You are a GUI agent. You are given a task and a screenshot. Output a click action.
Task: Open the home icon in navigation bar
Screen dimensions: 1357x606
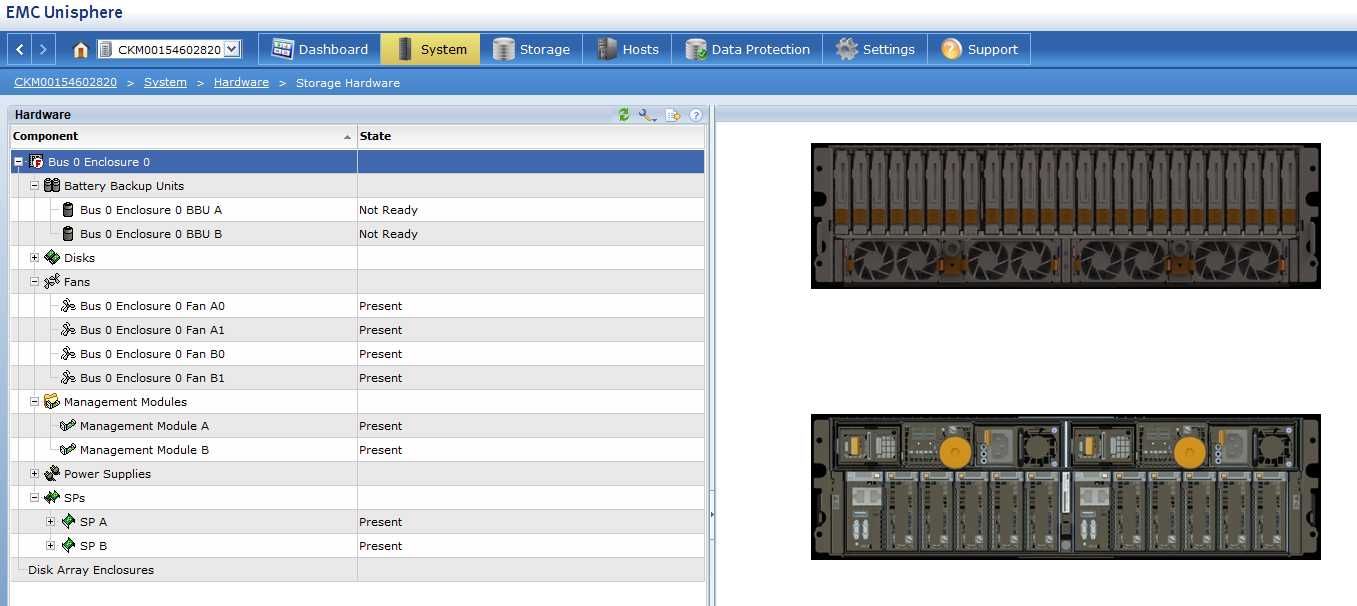pyautogui.click(x=81, y=50)
